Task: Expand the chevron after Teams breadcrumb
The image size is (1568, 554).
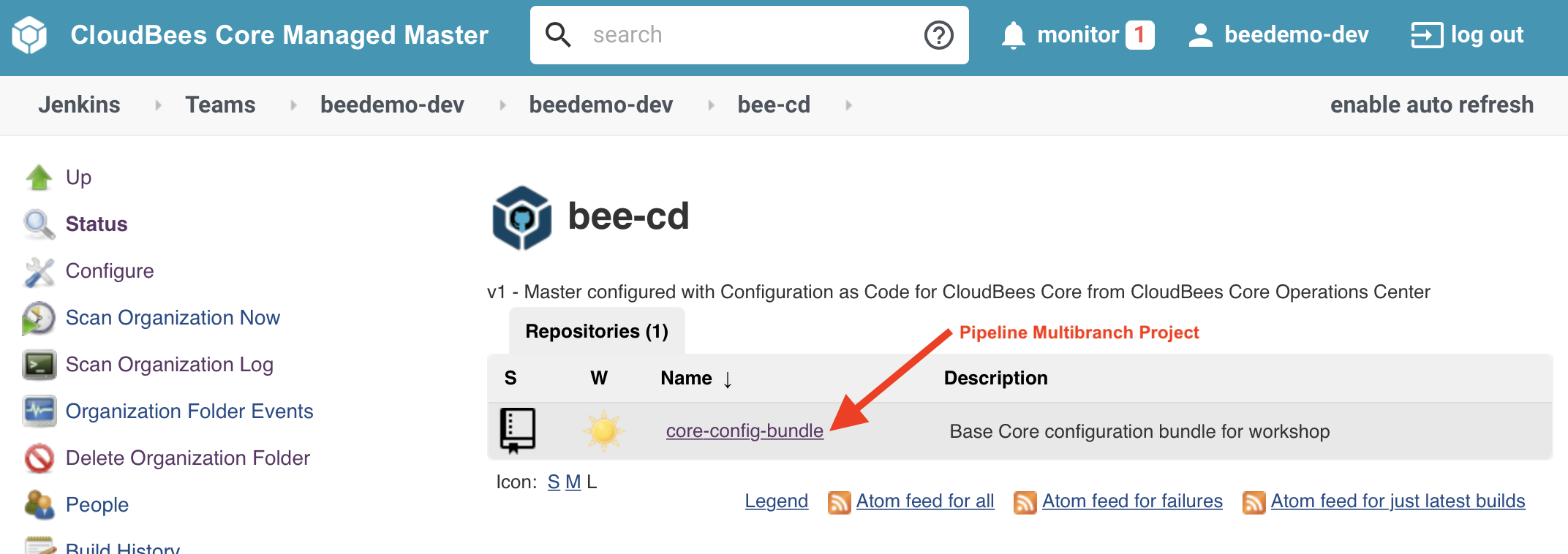Action: (293, 105)
